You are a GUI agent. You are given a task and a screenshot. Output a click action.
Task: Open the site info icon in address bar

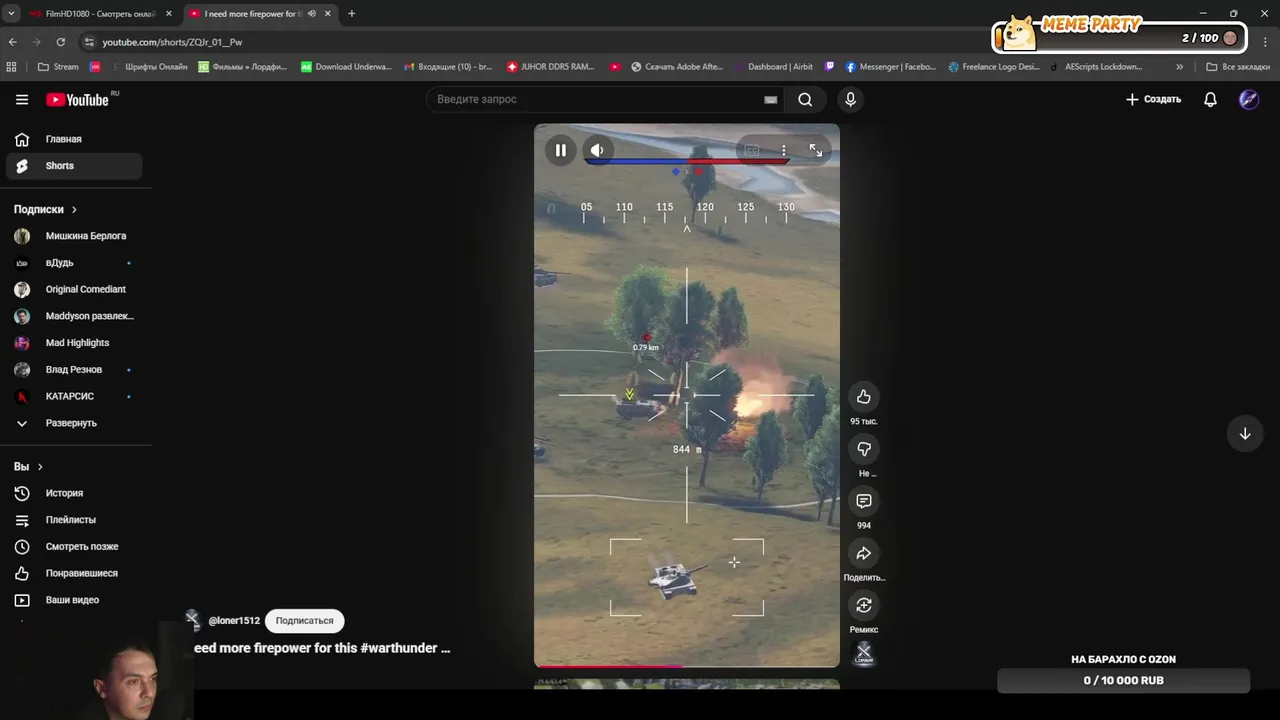tap(89, 42)
